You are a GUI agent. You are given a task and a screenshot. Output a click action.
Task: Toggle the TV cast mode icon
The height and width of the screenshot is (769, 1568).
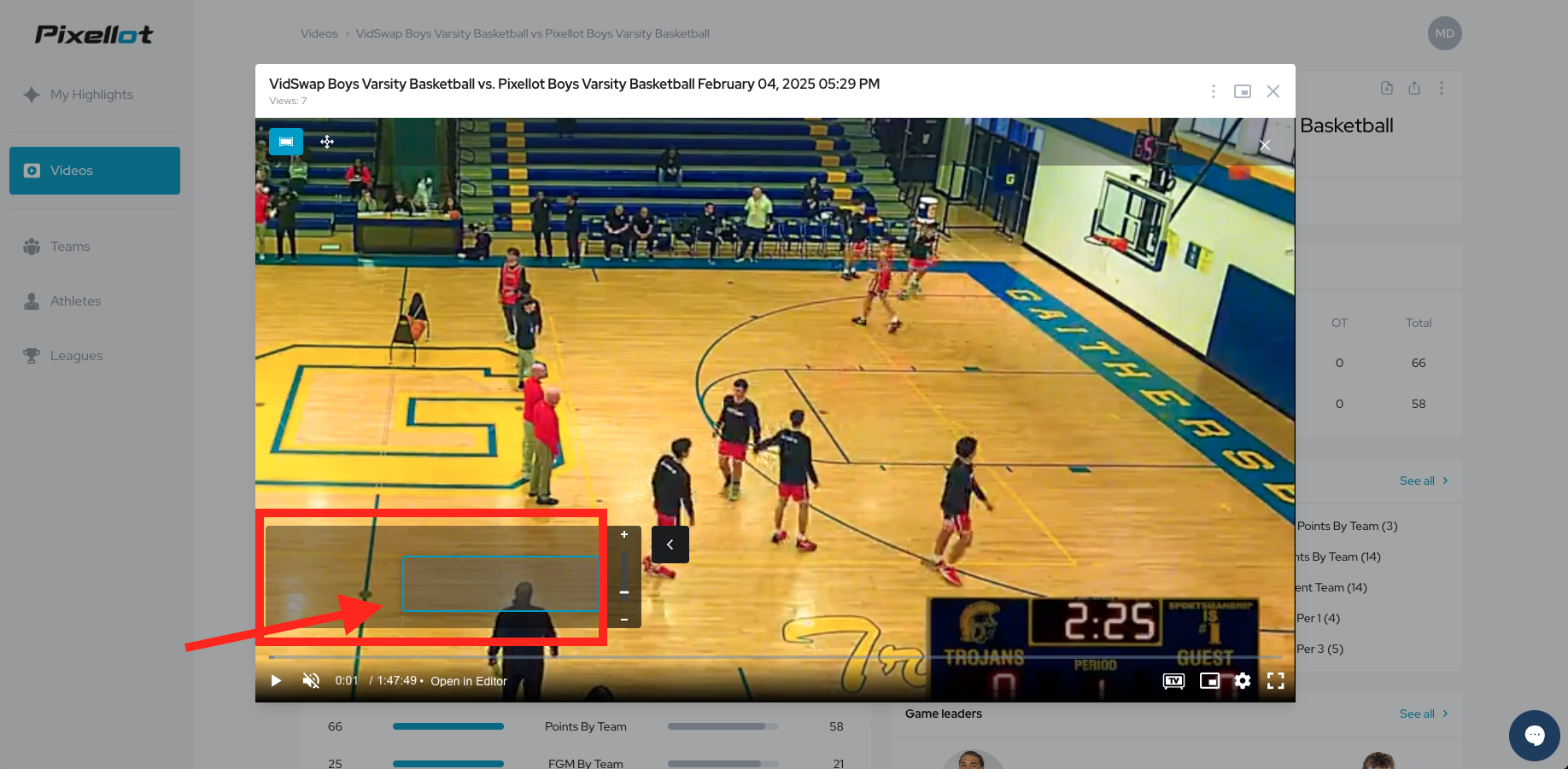pos(1174,680)
